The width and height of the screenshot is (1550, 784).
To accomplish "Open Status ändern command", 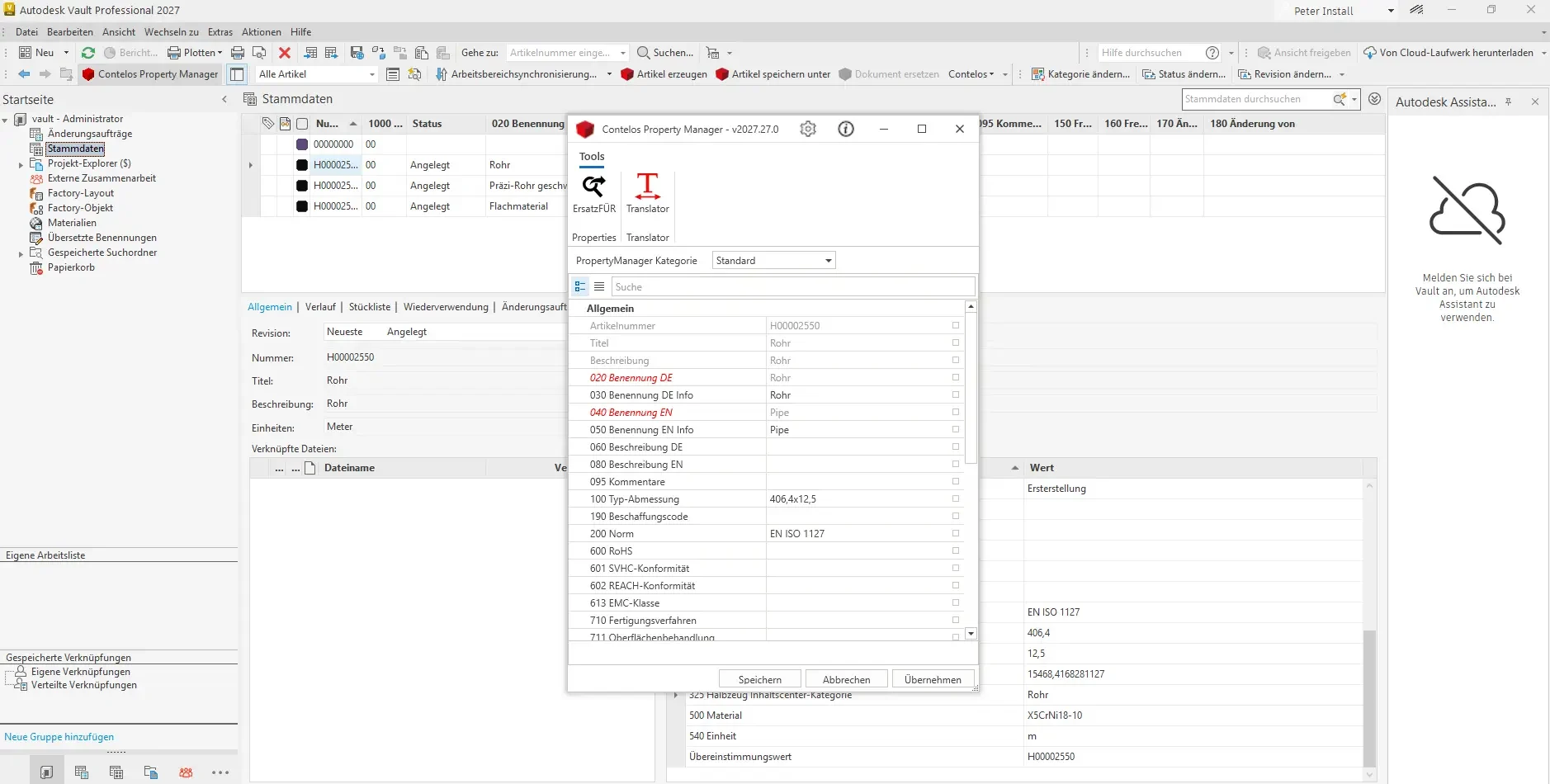I will 1184,74.
